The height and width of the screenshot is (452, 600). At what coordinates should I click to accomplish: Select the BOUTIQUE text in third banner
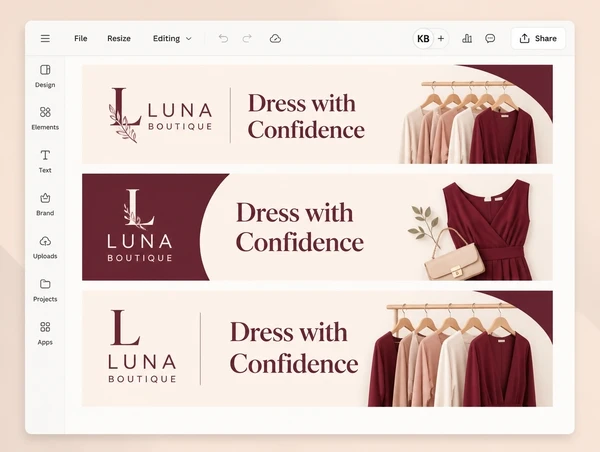(x=142, y=379)
